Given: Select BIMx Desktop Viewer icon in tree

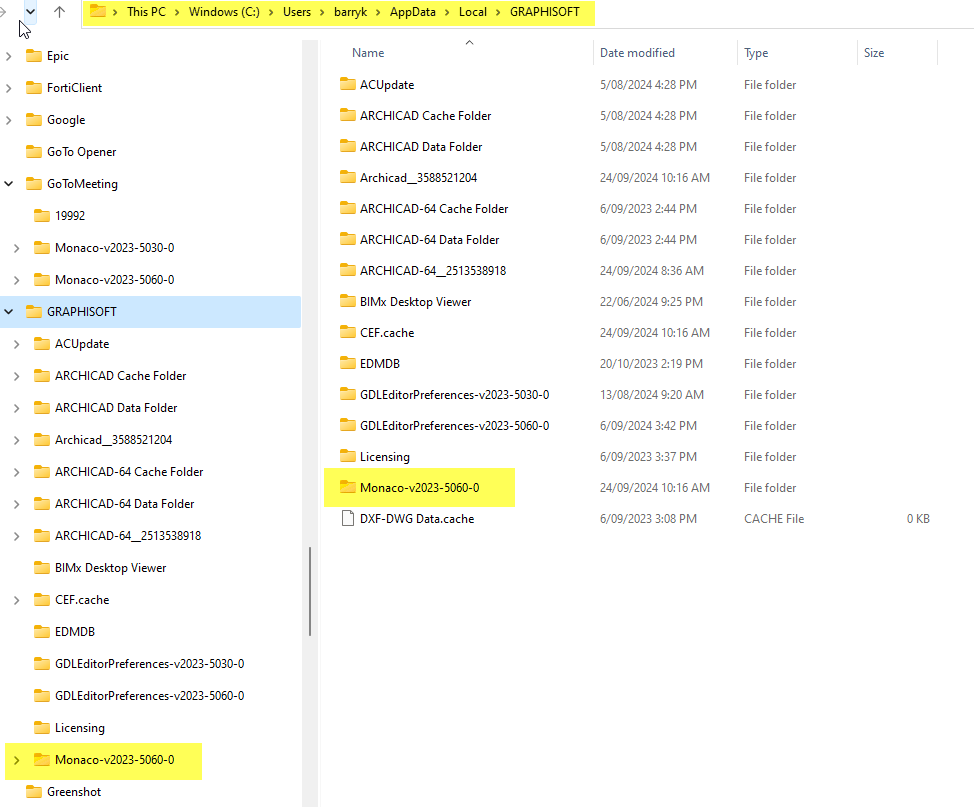Looking at the screenshot, I should [42, 568].
